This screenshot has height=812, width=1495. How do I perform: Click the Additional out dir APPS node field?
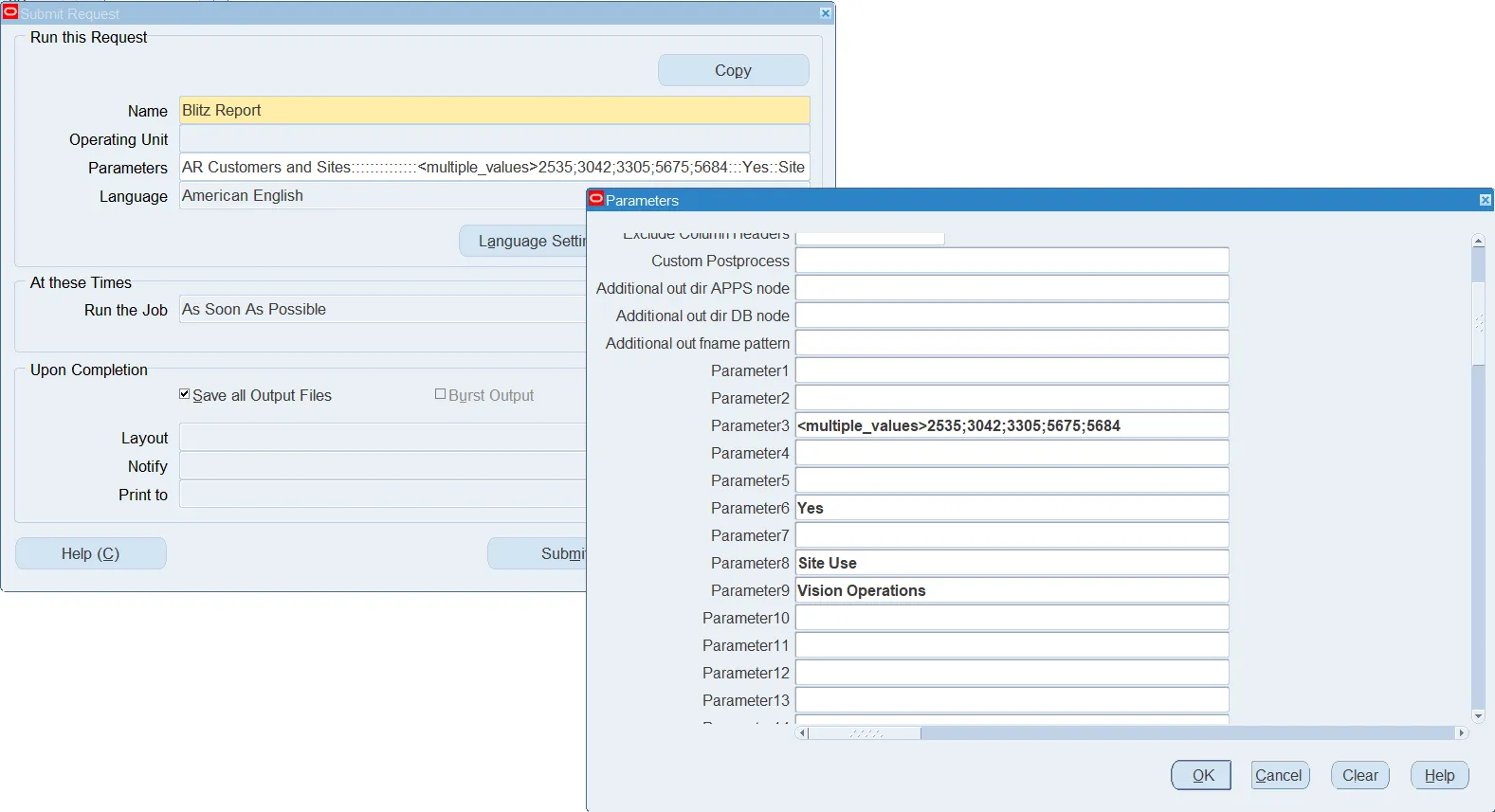pyautogui.click(x=1012, y=288)
